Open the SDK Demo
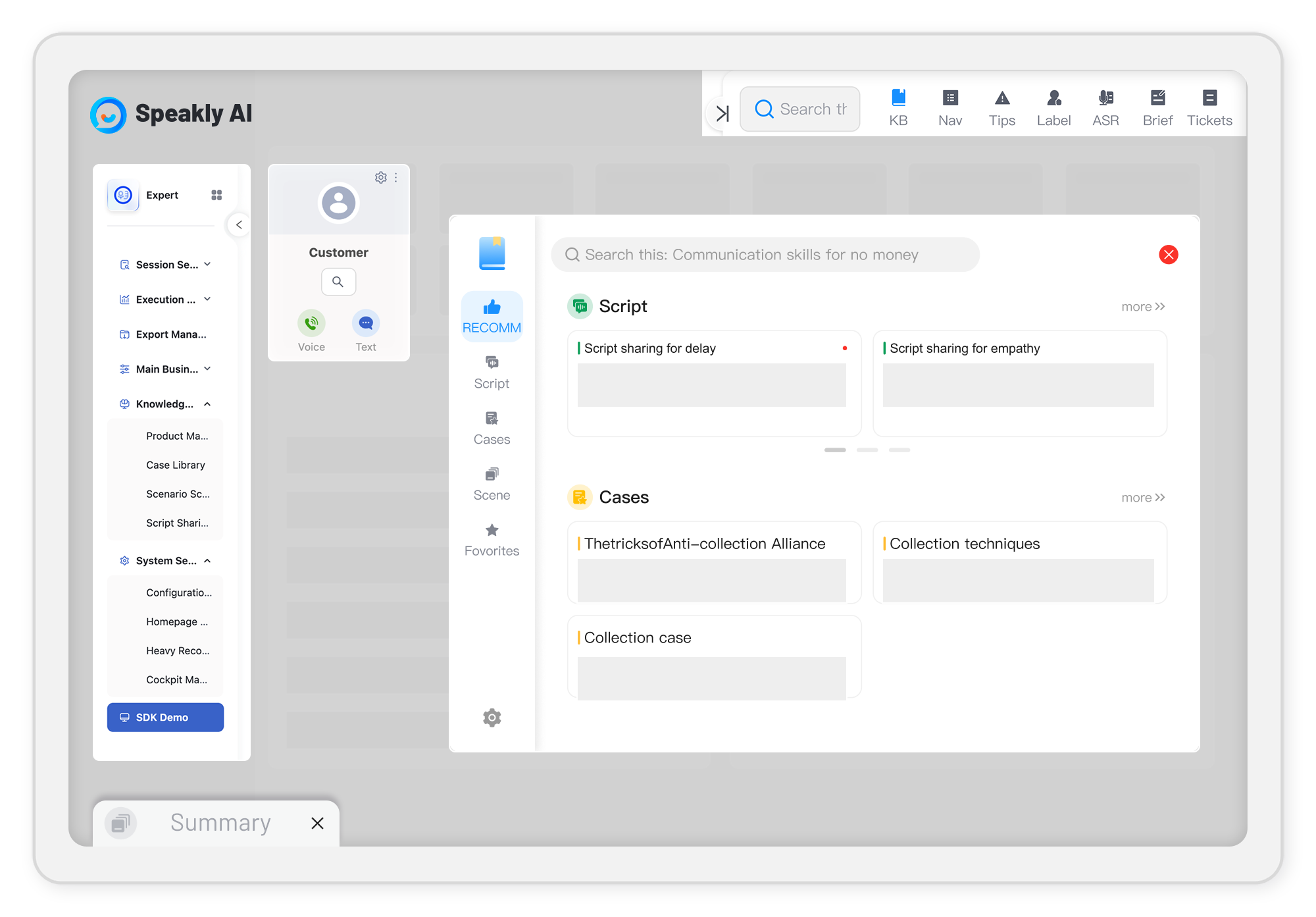This screenshot has width=1316, height=917. [x=165, y=717]
